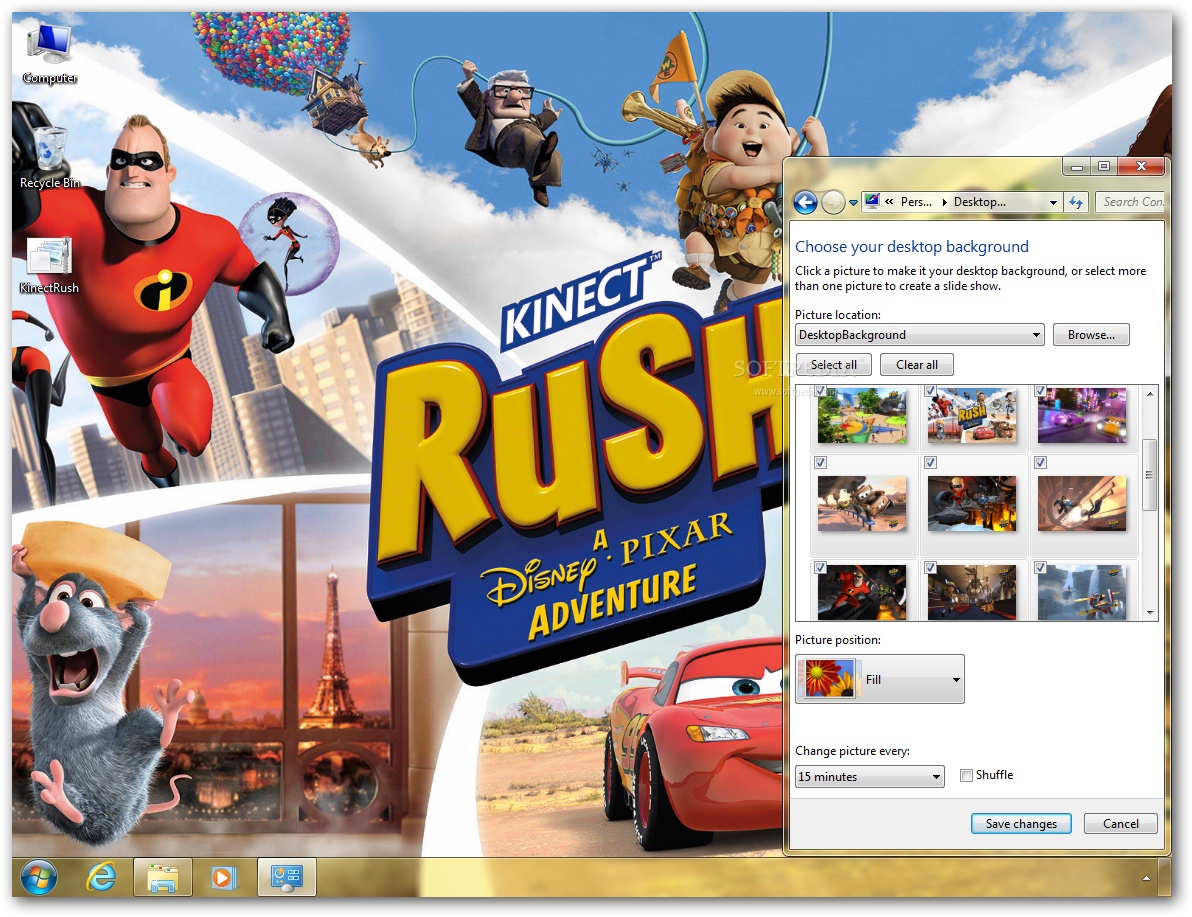Open the Computer desktop icon
The width and height of the screenshot is (1192, 917).
coord(49,52)
